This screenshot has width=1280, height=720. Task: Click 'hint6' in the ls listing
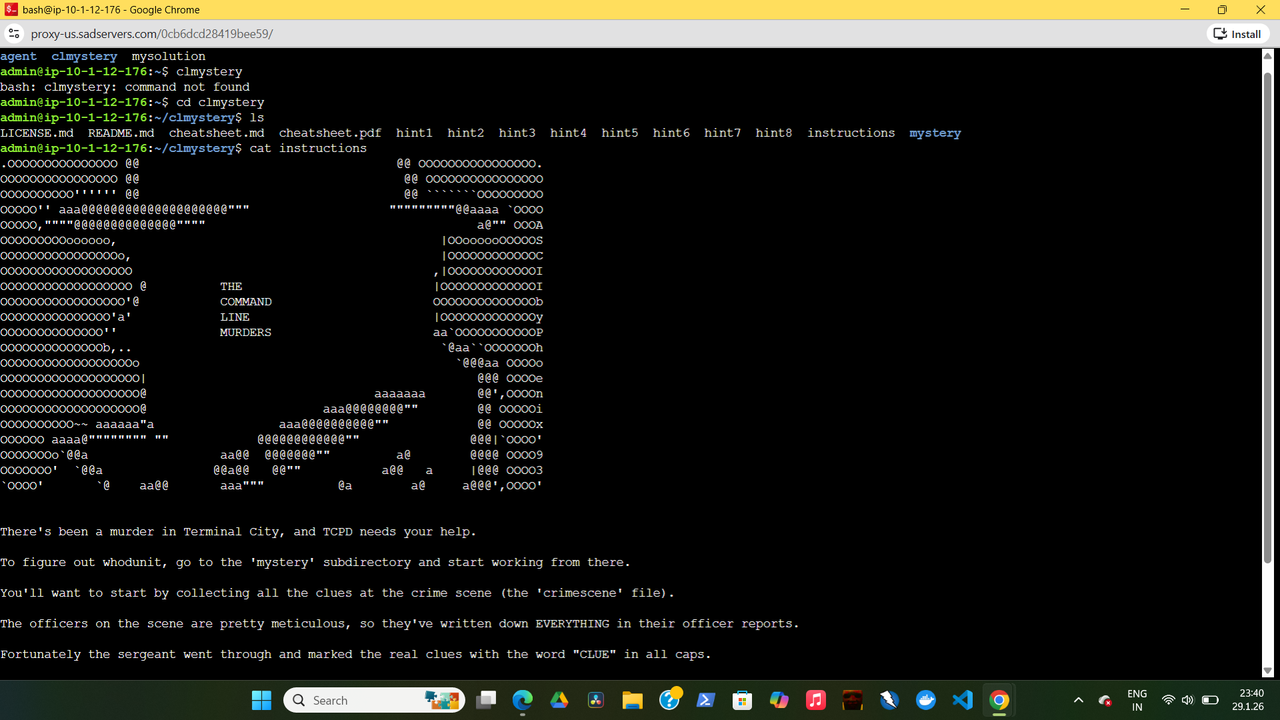point(671,133)
